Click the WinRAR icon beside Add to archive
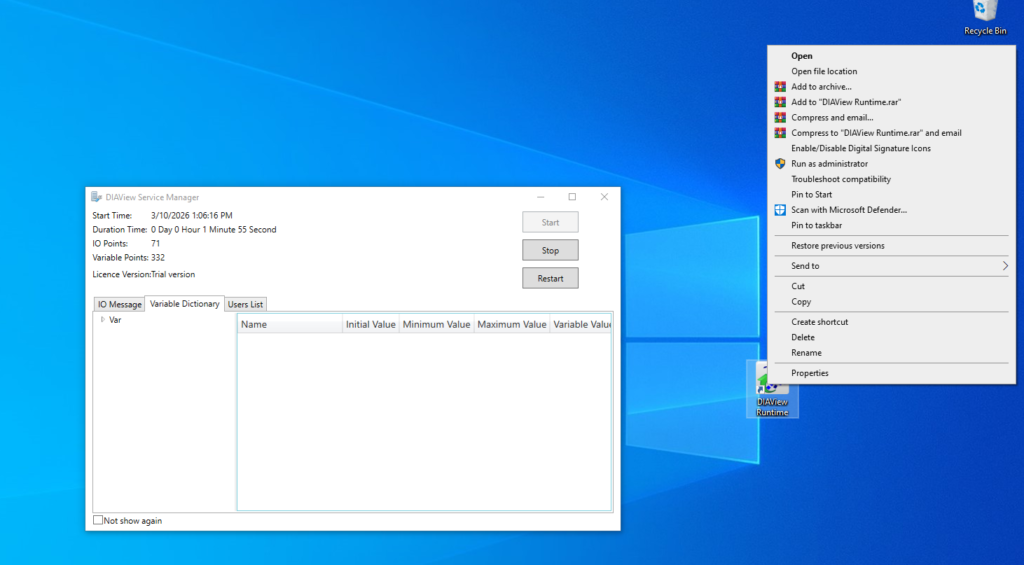 [780, 87]
